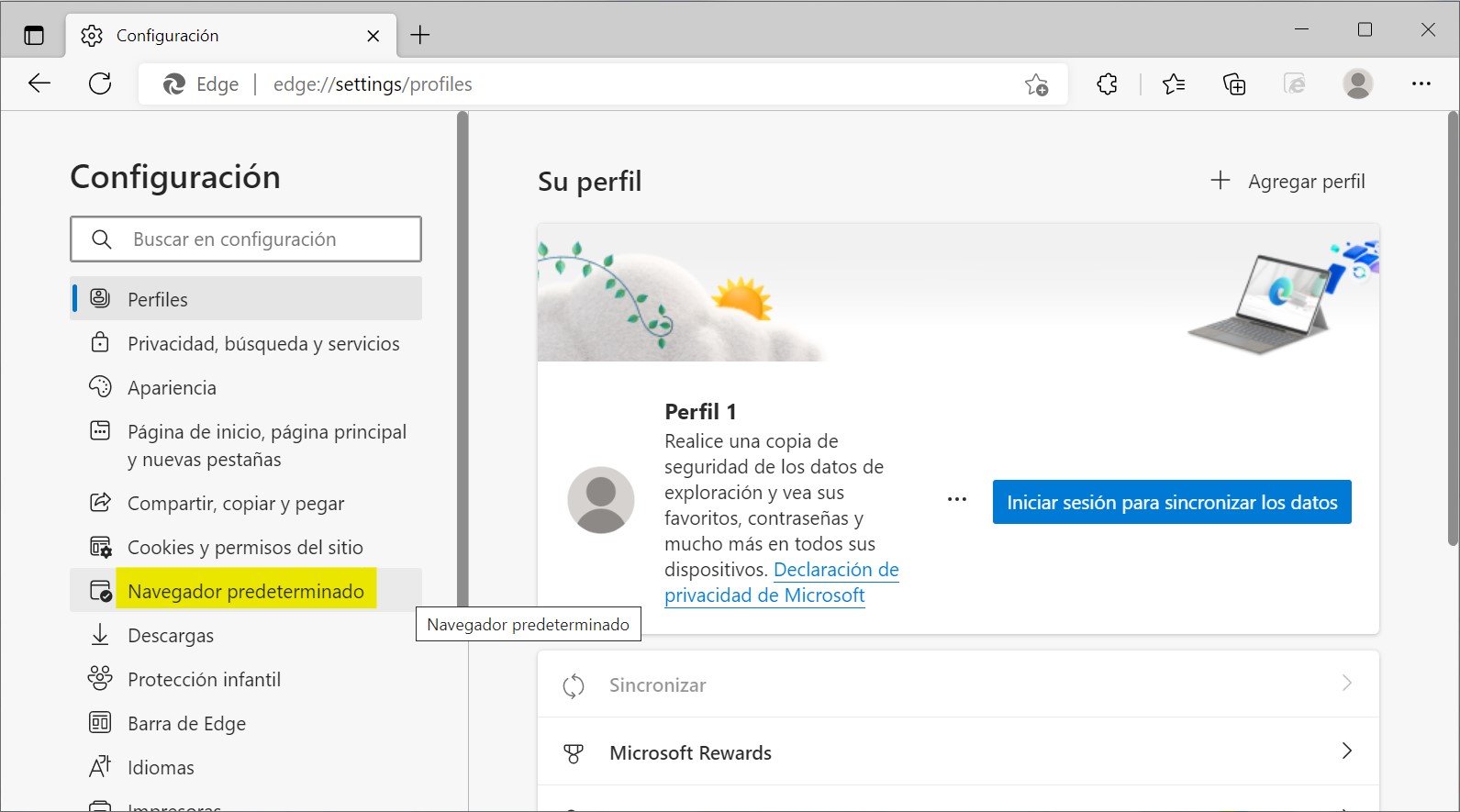Click the Apariencia palette icon

click(x=100, y=386)
